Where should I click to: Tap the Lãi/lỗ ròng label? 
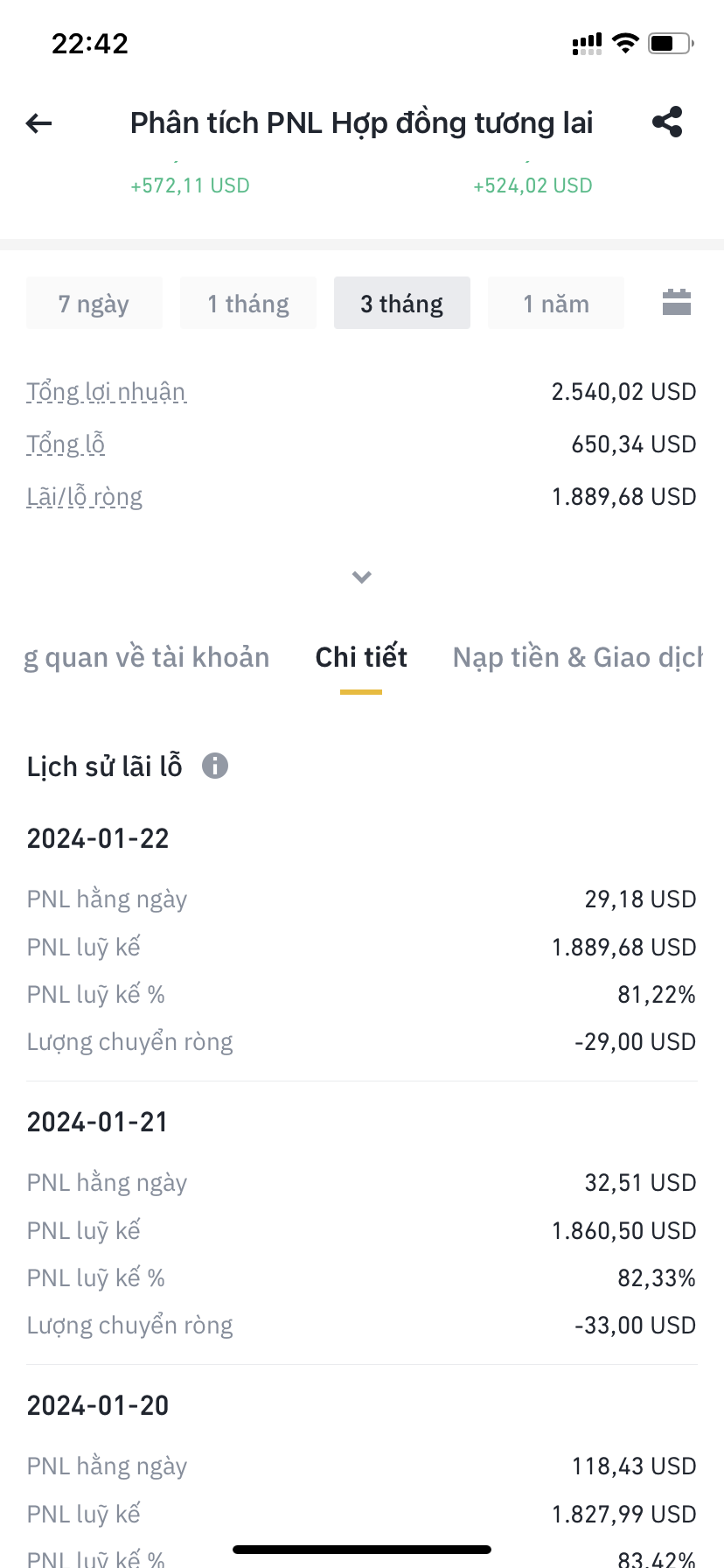tap(84, 496)
